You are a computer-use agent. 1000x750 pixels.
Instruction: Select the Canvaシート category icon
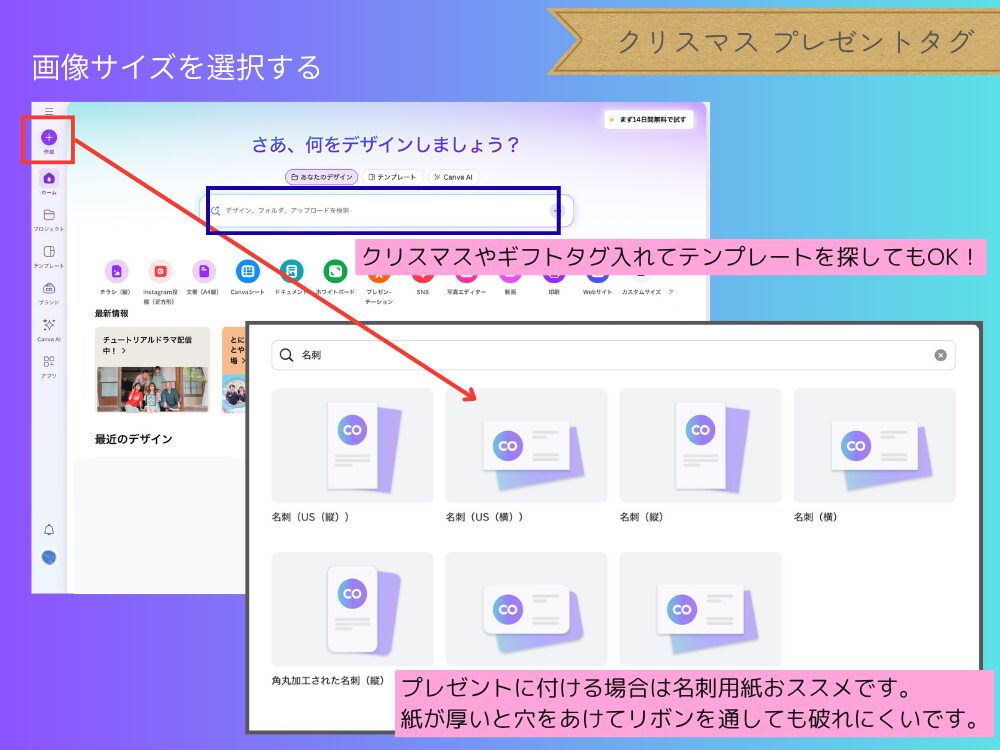coord(245,271)
